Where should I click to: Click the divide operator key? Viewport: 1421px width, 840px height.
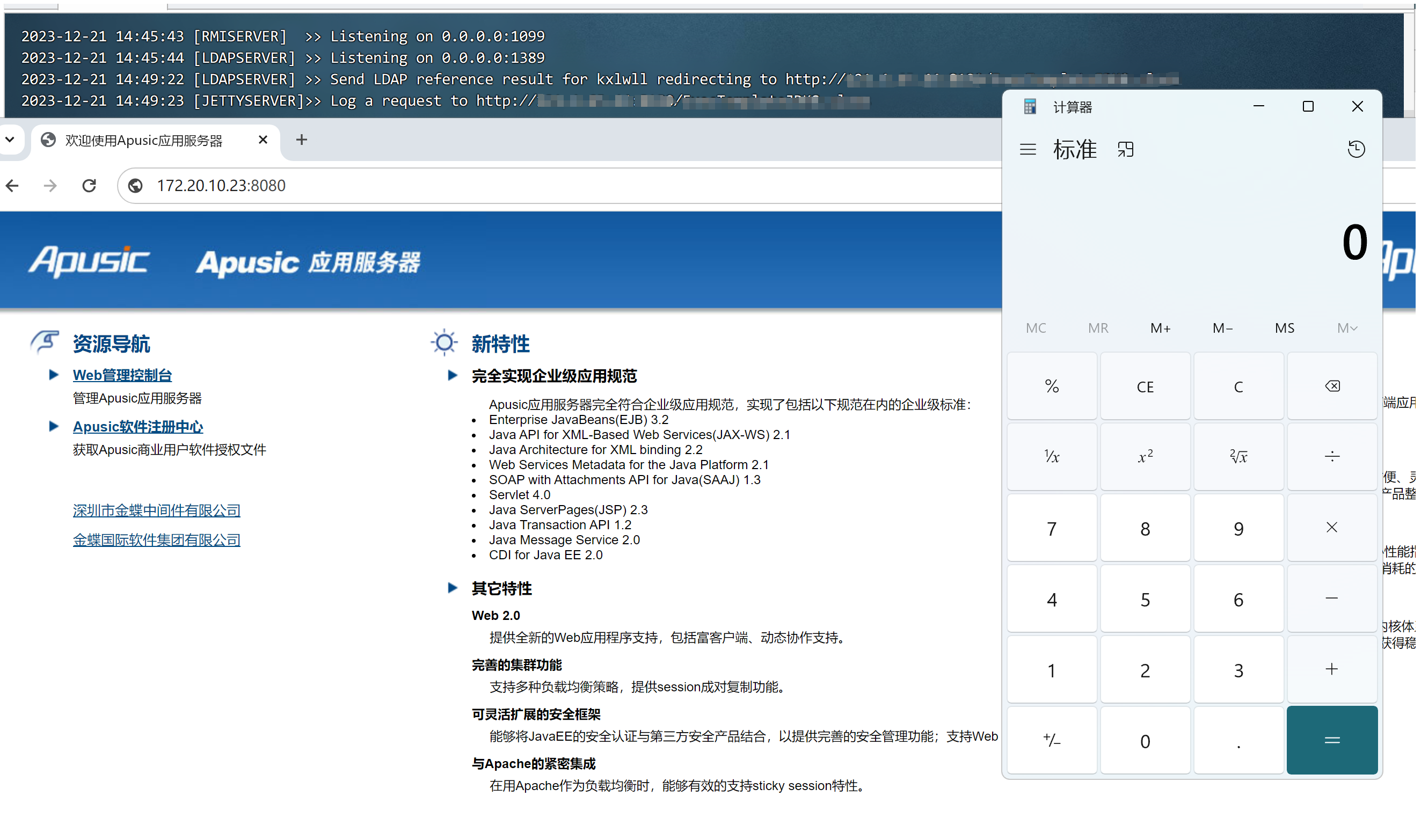click(1331, 457)
